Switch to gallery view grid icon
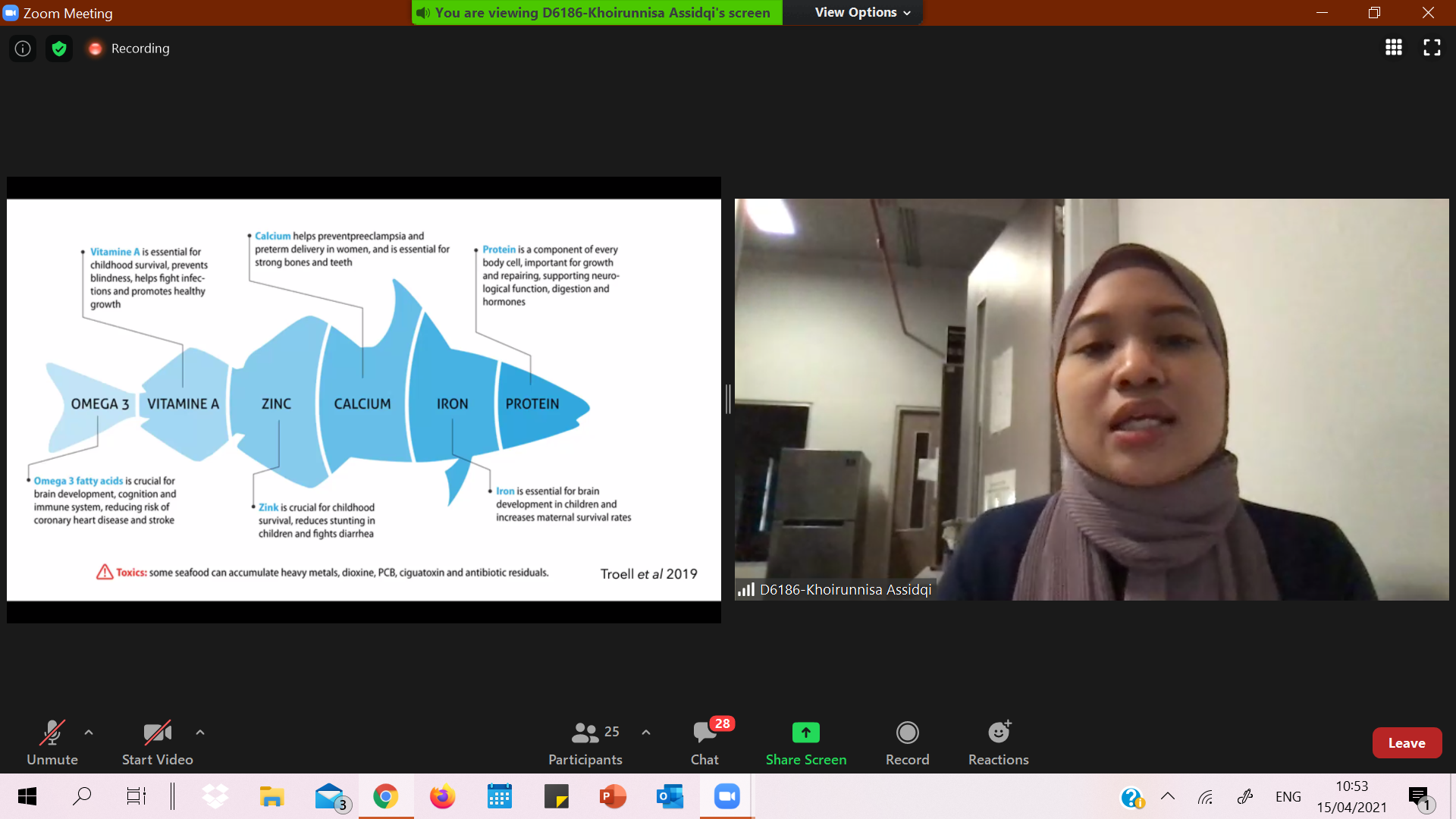The width and height of the screenshot is (1456, 819). click(1393, 48)
